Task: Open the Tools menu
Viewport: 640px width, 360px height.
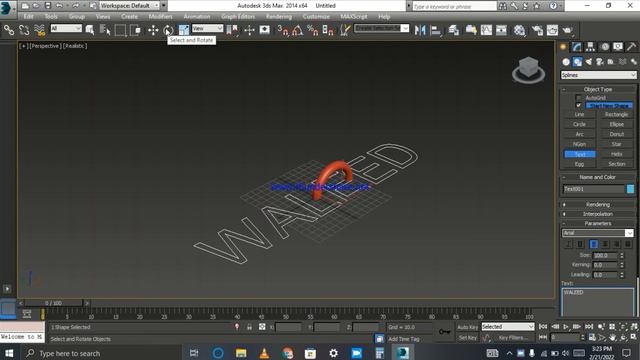Action: 51,17
